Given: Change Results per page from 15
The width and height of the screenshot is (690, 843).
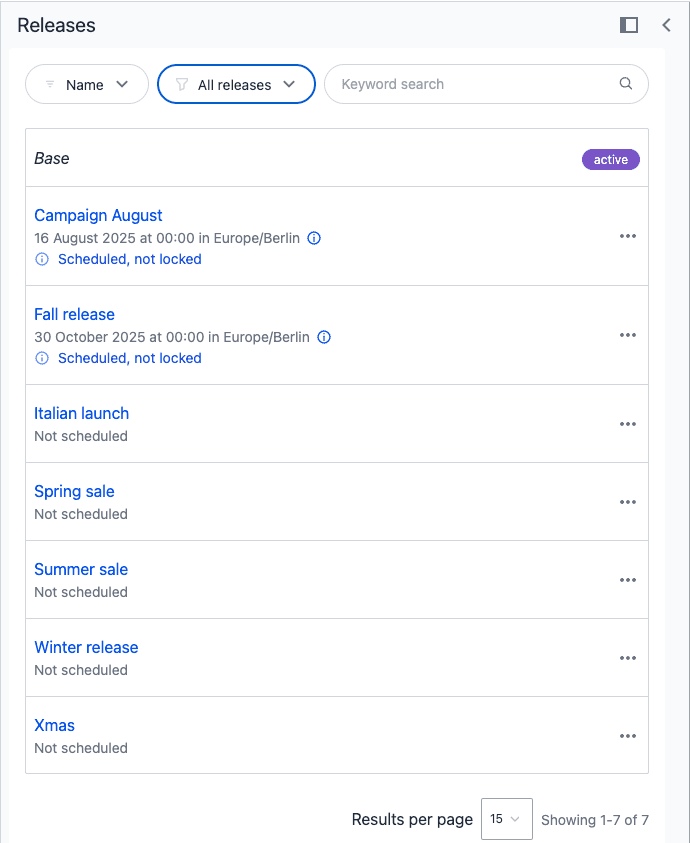Looking at the screenshot, I should 507,819.
